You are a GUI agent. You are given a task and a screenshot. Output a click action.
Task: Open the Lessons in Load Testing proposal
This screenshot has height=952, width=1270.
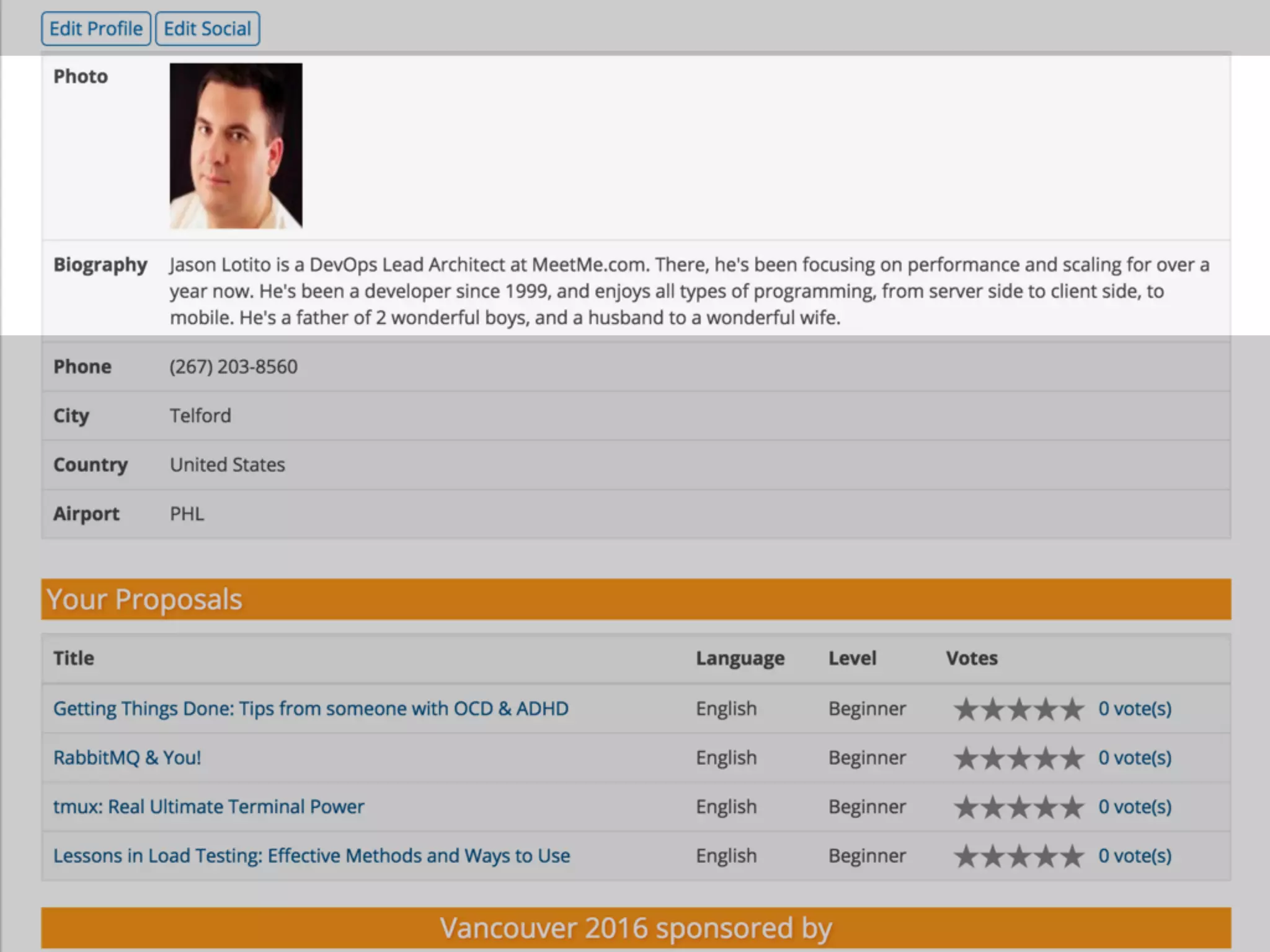[x=311, y=855]
